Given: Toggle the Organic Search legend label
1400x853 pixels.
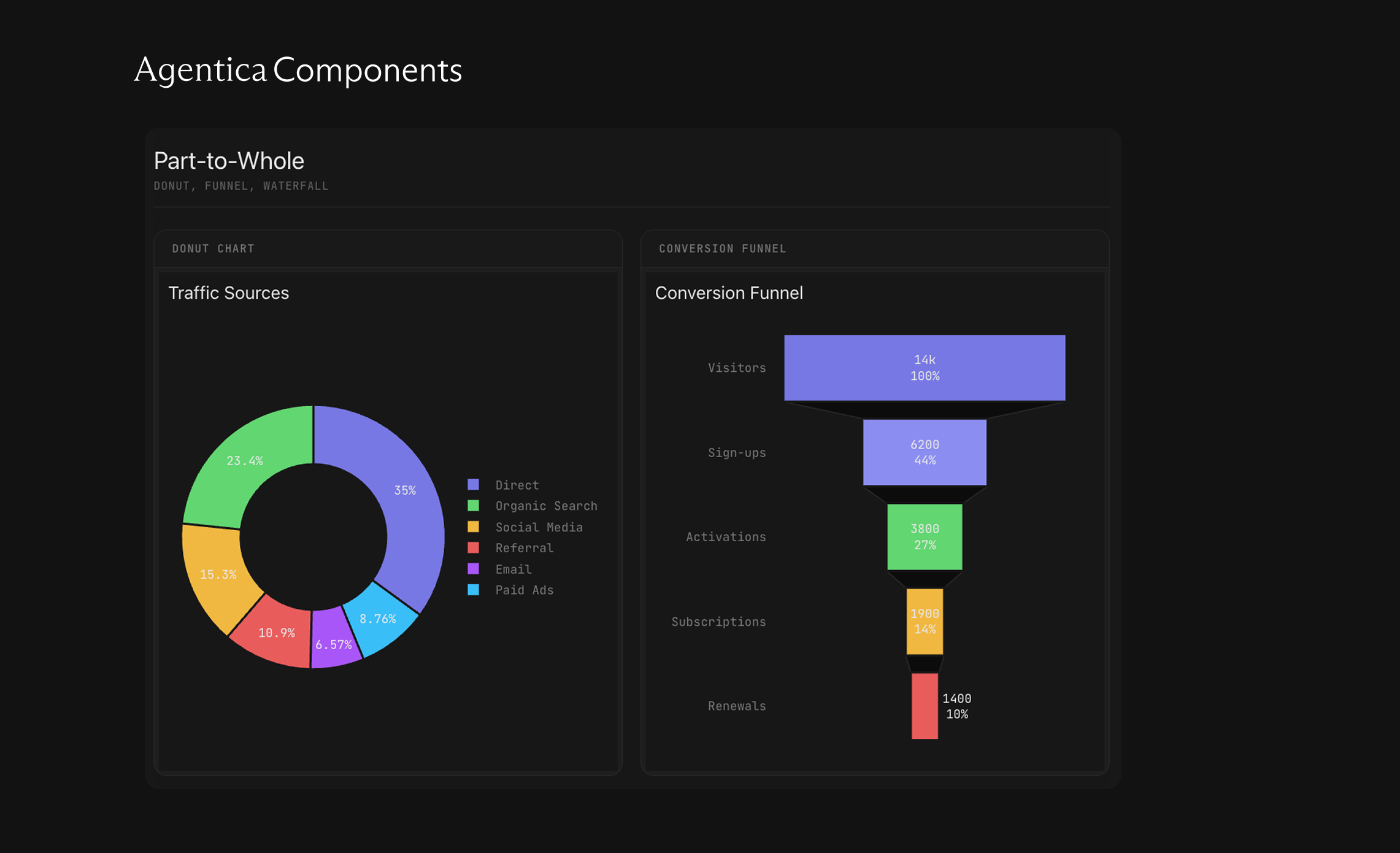Looking at the screenshot, I should tap(546, 506).
